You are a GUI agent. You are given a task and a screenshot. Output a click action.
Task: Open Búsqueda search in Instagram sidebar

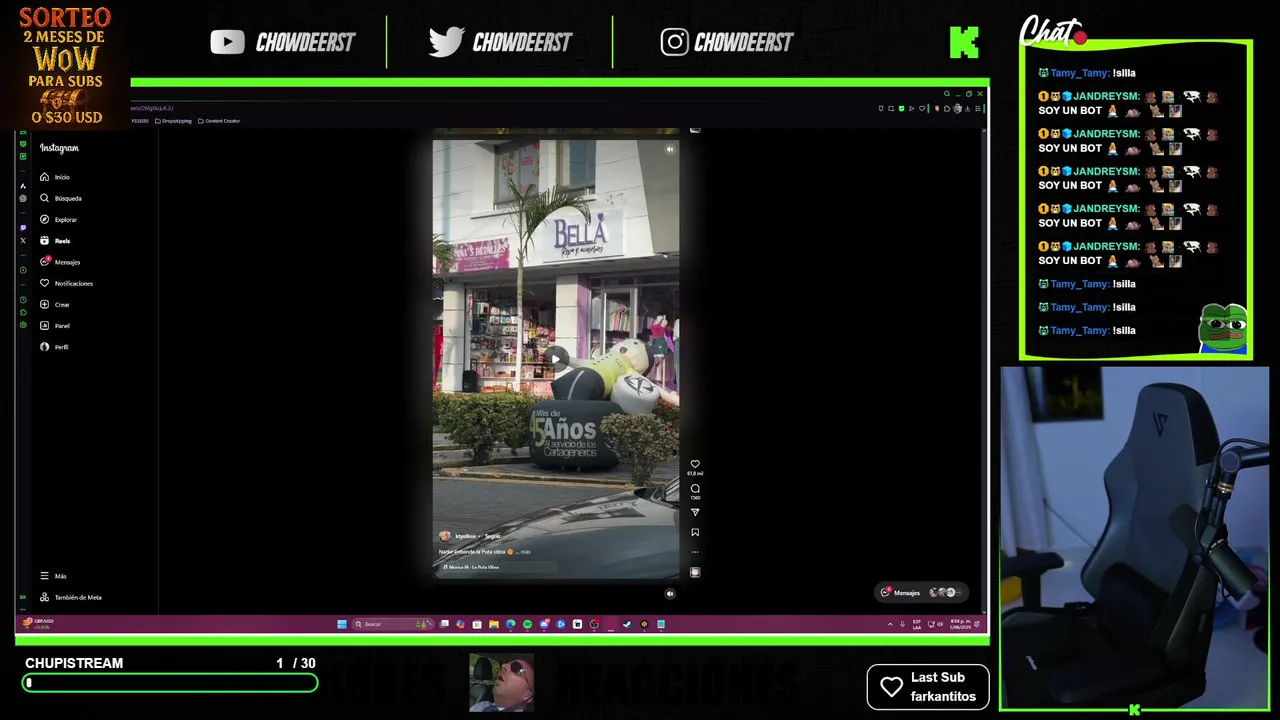(x=60, y=198)
